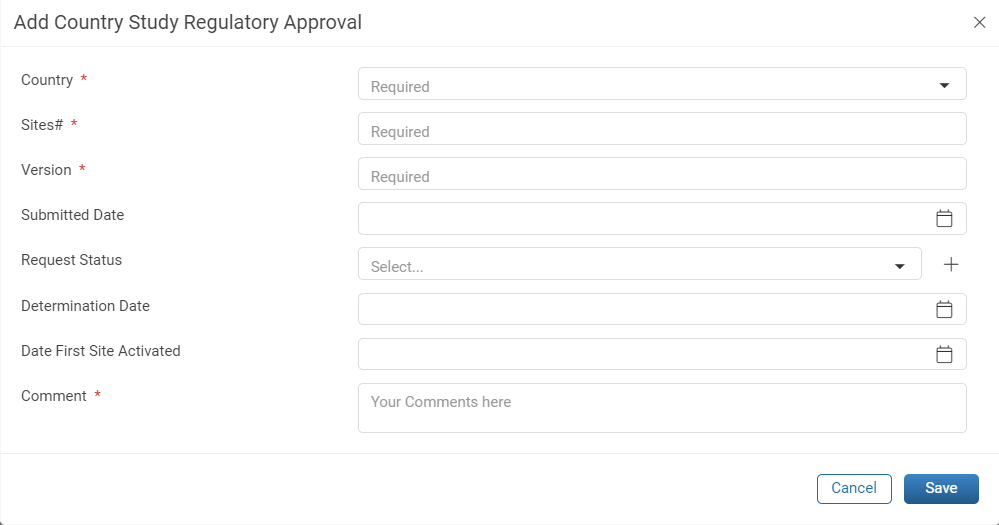
Task: Select the Your Comments here text area
Action: (662, 408)
